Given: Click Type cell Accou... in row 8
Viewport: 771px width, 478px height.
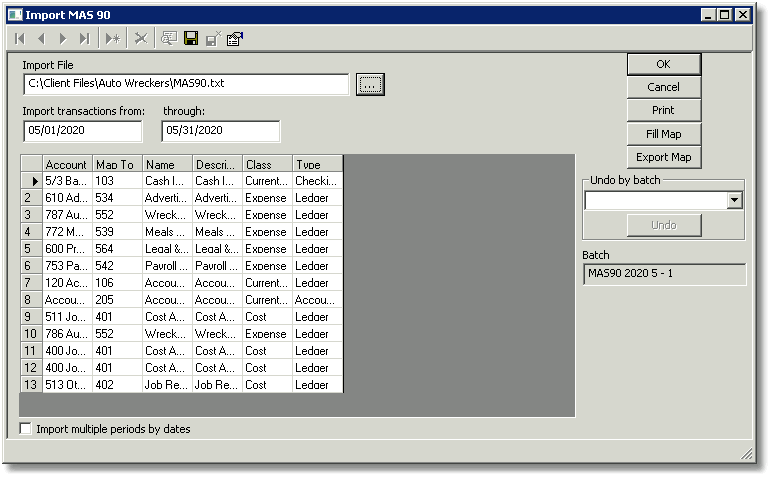Looking at the screenshot, I should point(318,299).
